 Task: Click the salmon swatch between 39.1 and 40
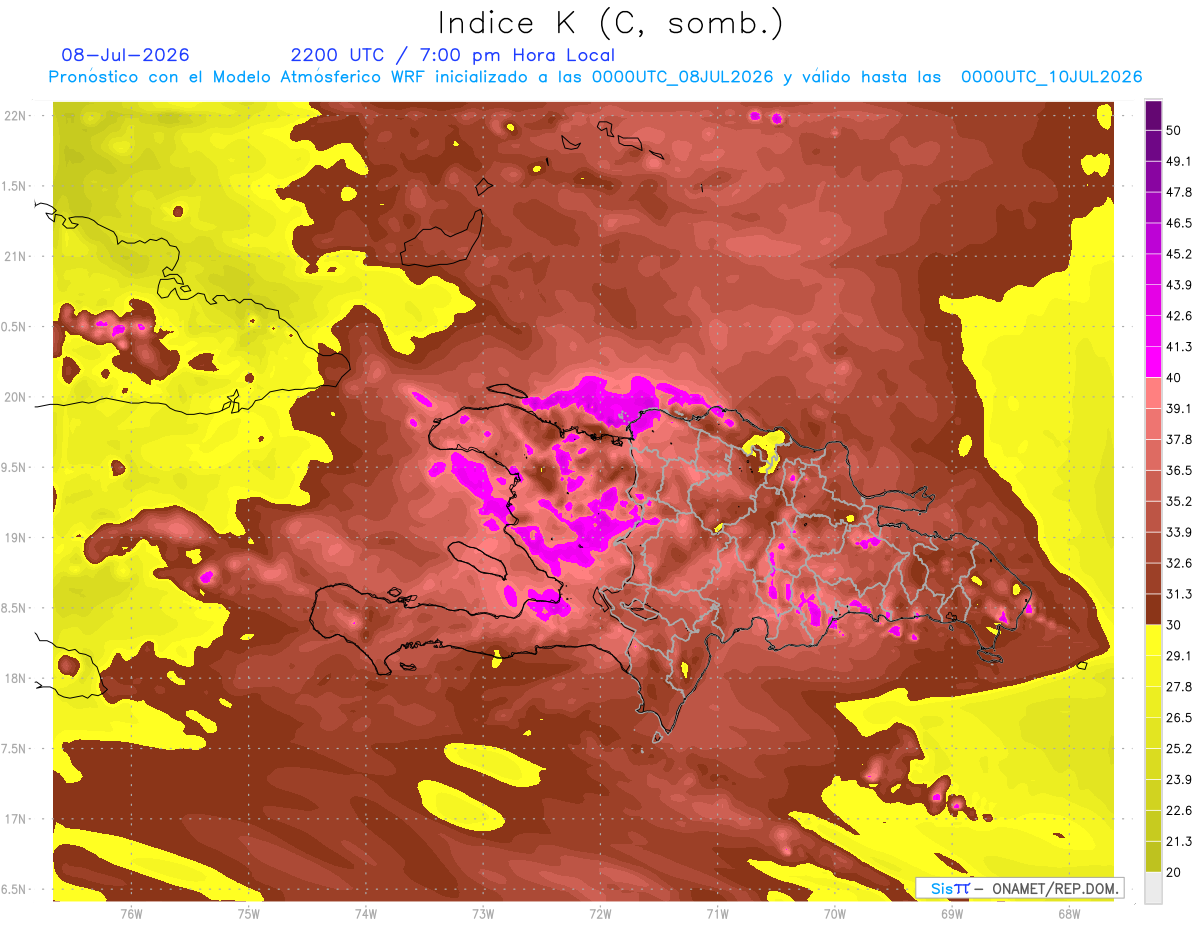click(x=1153, y=391)
